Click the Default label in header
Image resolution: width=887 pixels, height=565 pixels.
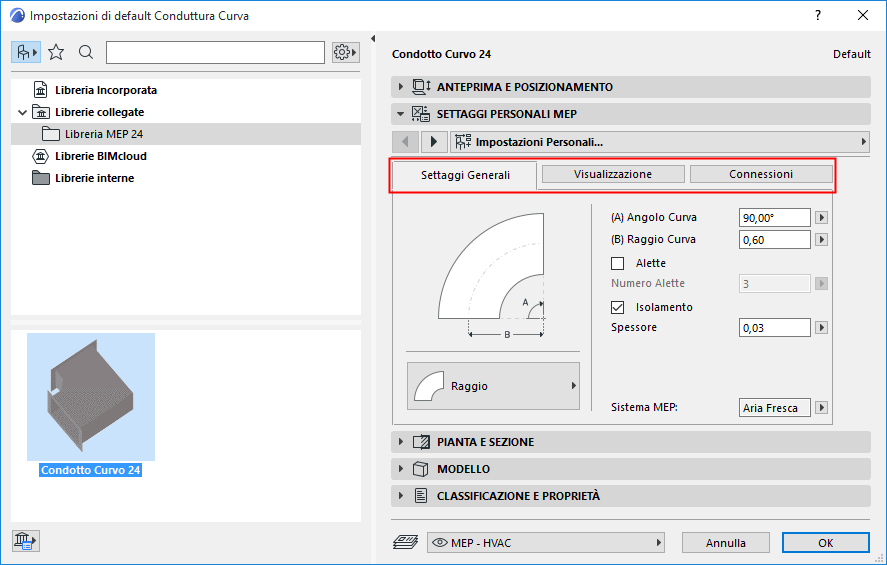point(851,54)
